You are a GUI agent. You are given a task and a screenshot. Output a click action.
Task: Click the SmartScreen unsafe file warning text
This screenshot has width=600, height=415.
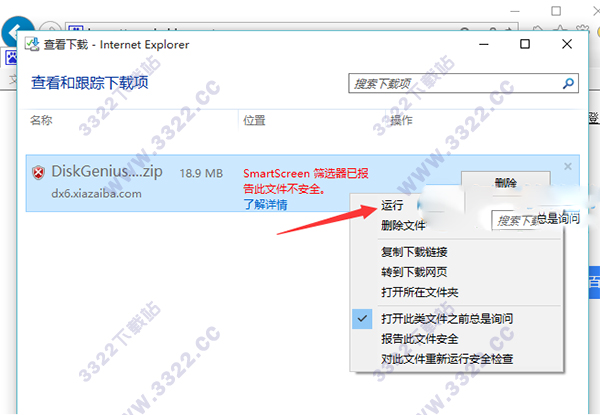point(306,181)
